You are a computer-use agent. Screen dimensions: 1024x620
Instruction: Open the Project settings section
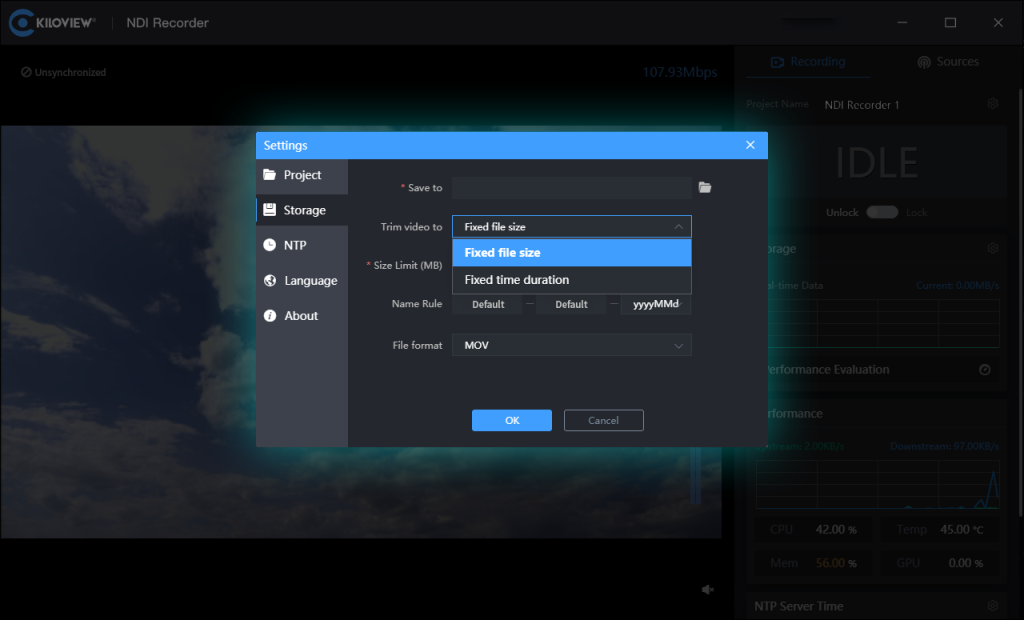click(302, 175)
